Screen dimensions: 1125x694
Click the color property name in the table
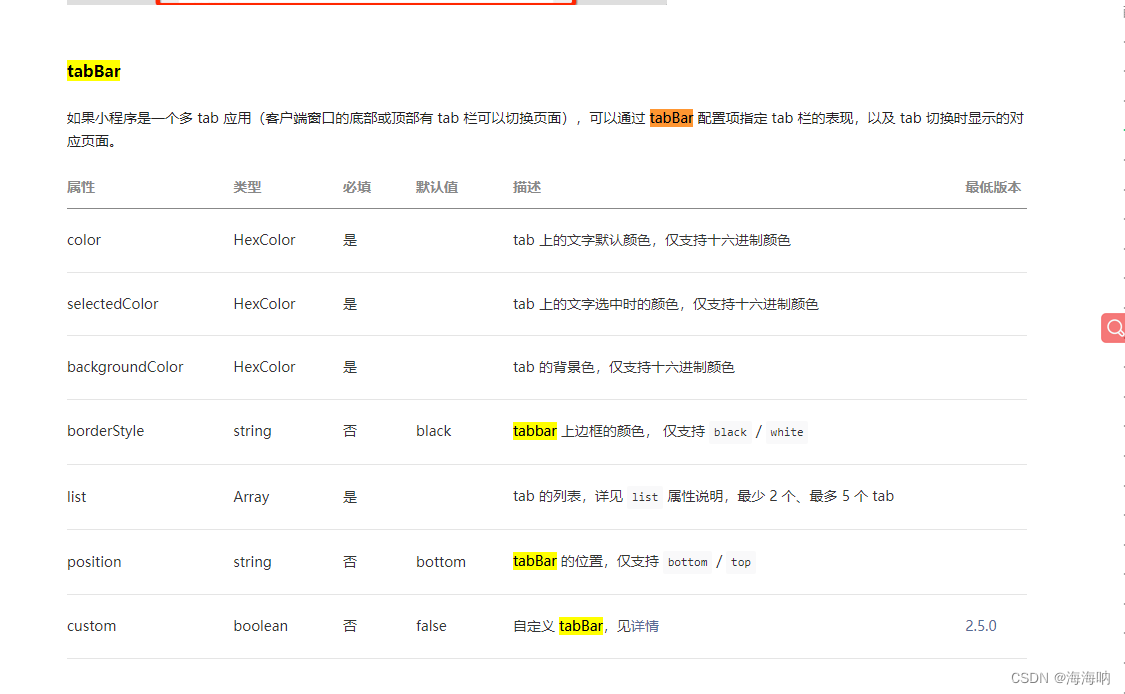click(x=83, y=239)
